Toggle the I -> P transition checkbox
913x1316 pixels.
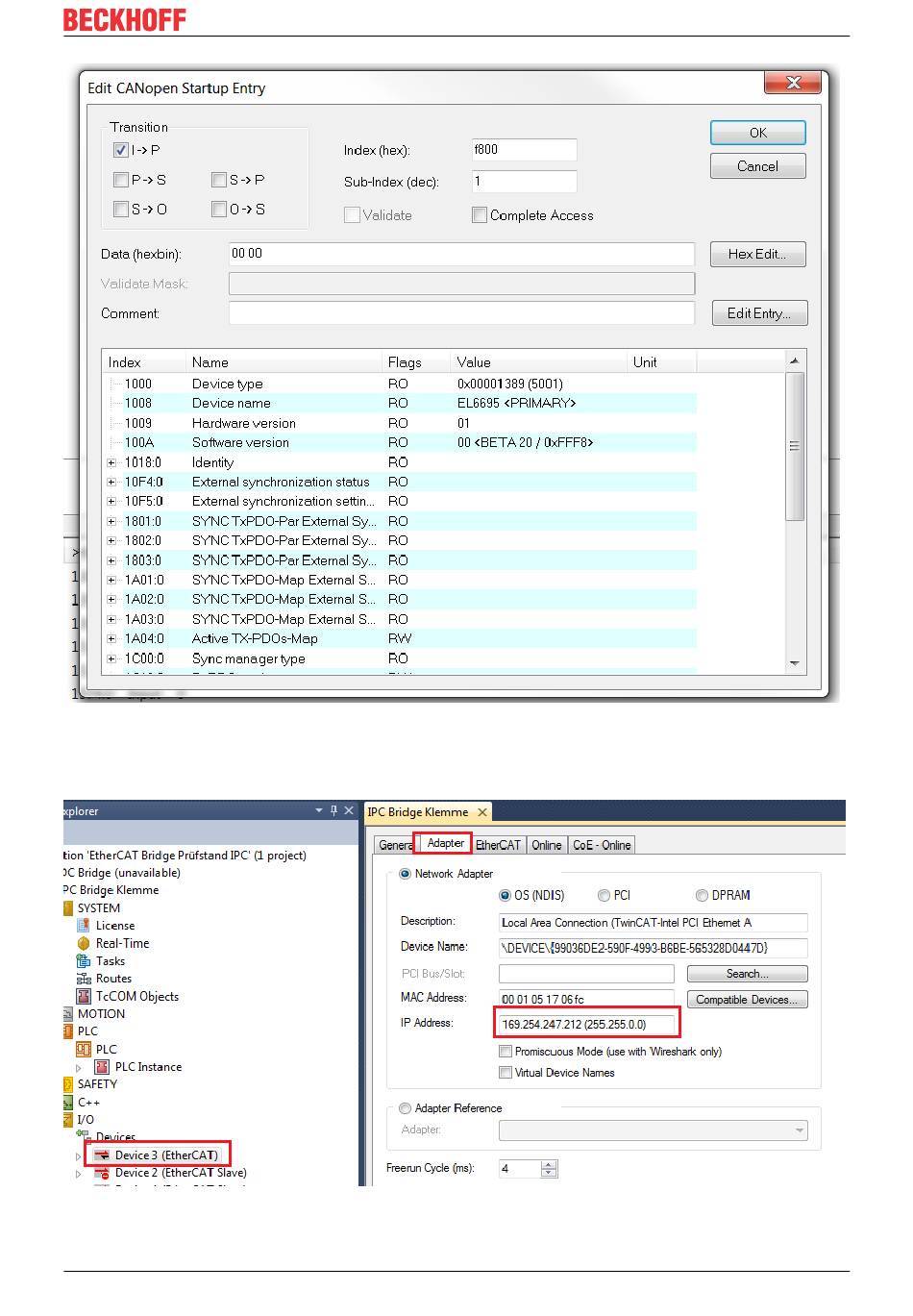click(x=121, y=150)
